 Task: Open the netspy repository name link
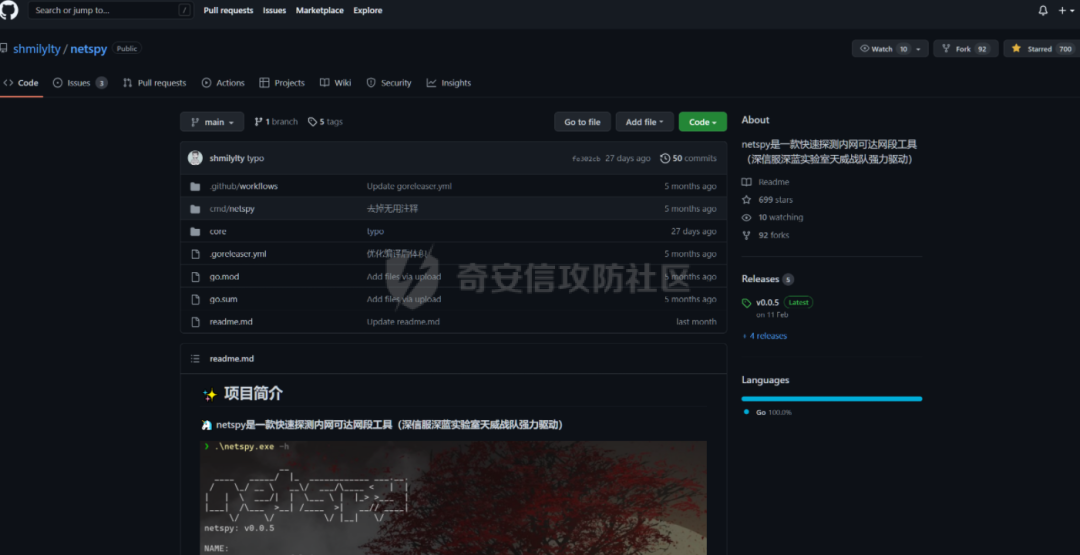tap(88, 49)
